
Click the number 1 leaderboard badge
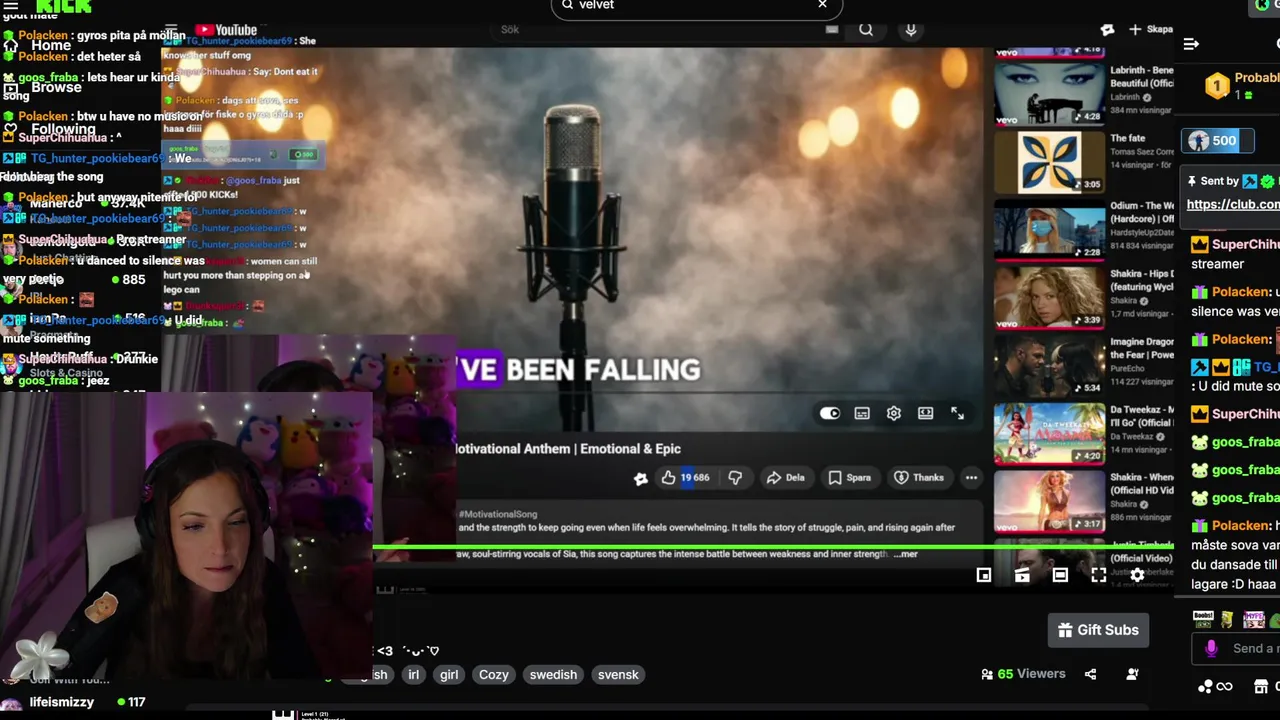pos(1217,86)
